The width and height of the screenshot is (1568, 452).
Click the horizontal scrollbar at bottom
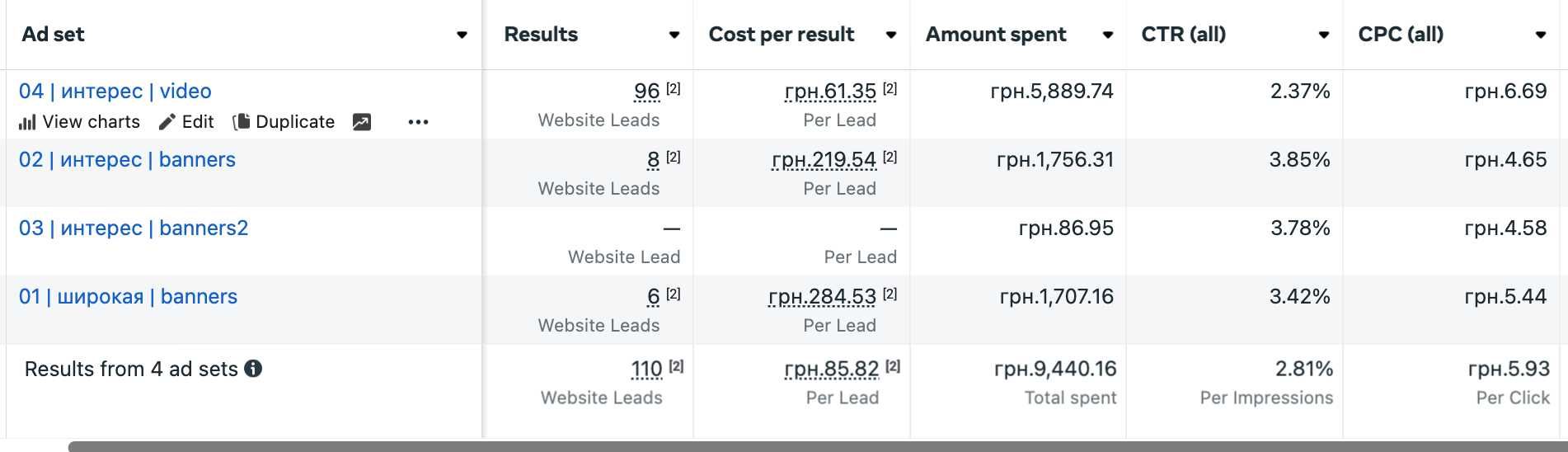pos(818,446)
